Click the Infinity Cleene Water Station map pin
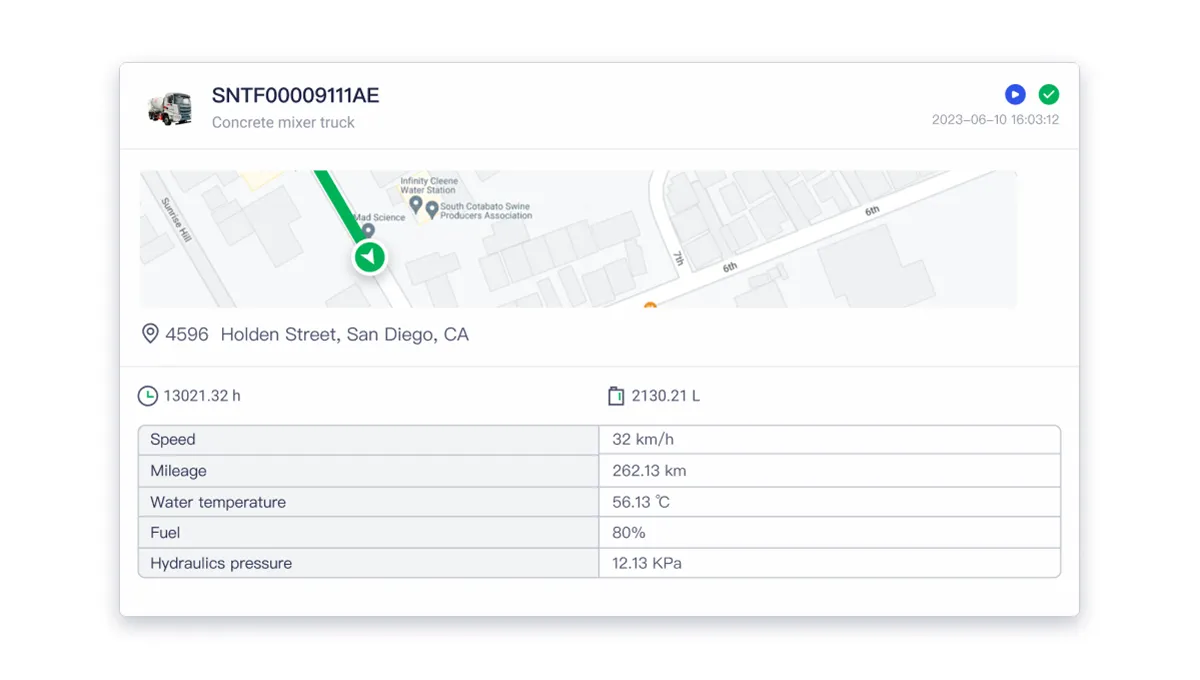 [x=416, y=204]
